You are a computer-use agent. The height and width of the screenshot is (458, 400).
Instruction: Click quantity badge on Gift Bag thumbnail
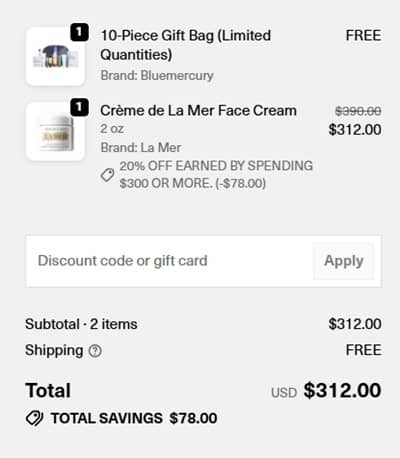(x=79, y=32)
